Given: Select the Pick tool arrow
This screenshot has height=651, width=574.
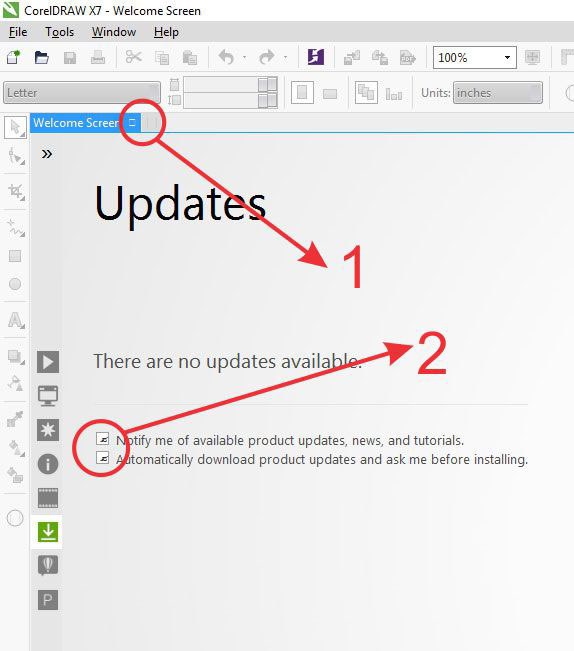Looking at the screenshot, I should [16, 127].
